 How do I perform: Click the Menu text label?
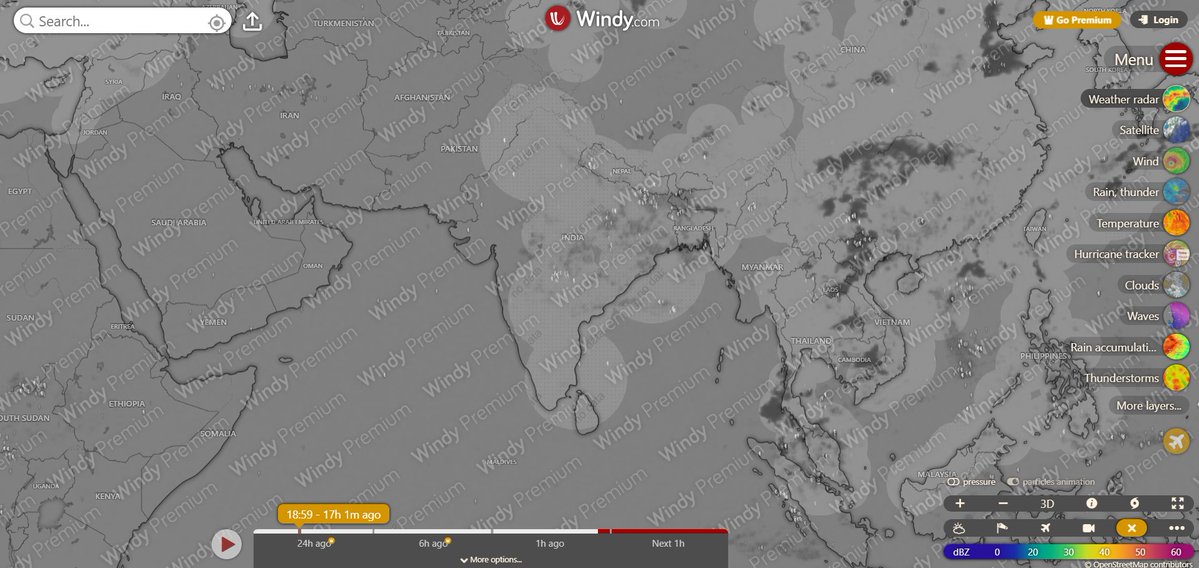click(1133, 60)
